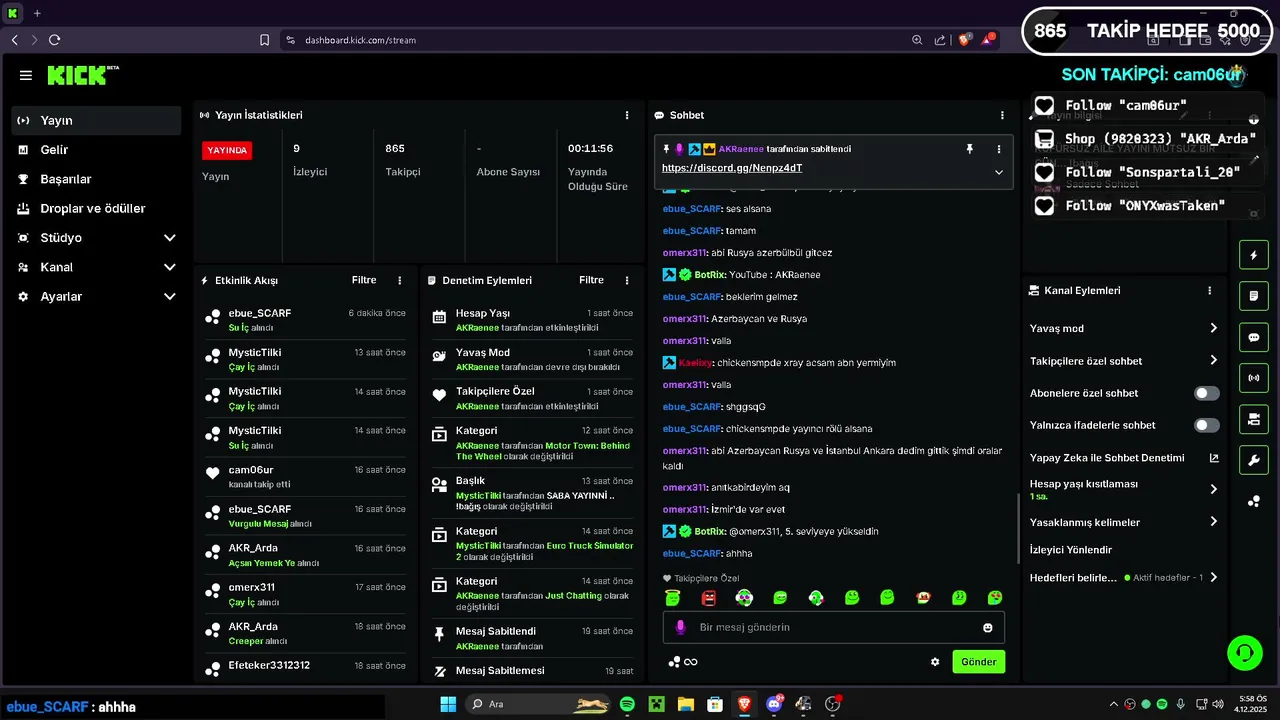This screenshot has height=720, width=1280.
Task: Open Discord from the taskbar
Action: click(774, 704)
